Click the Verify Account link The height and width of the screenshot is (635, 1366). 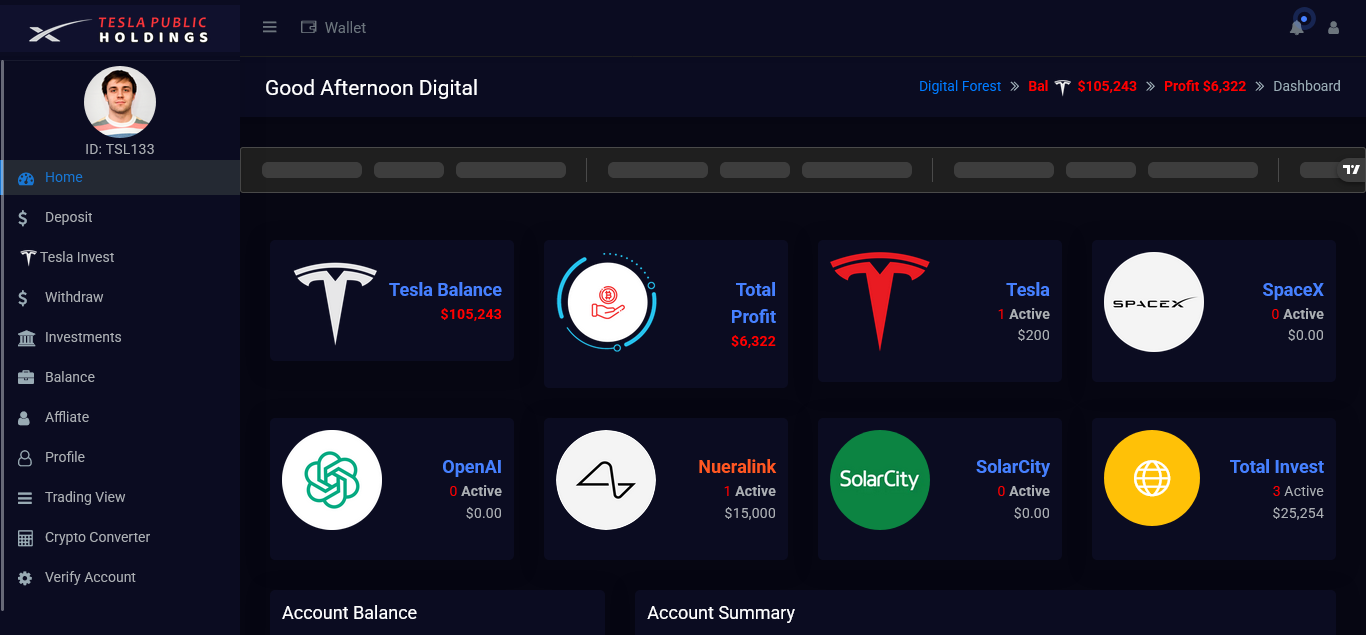click(x=90, y=577)
